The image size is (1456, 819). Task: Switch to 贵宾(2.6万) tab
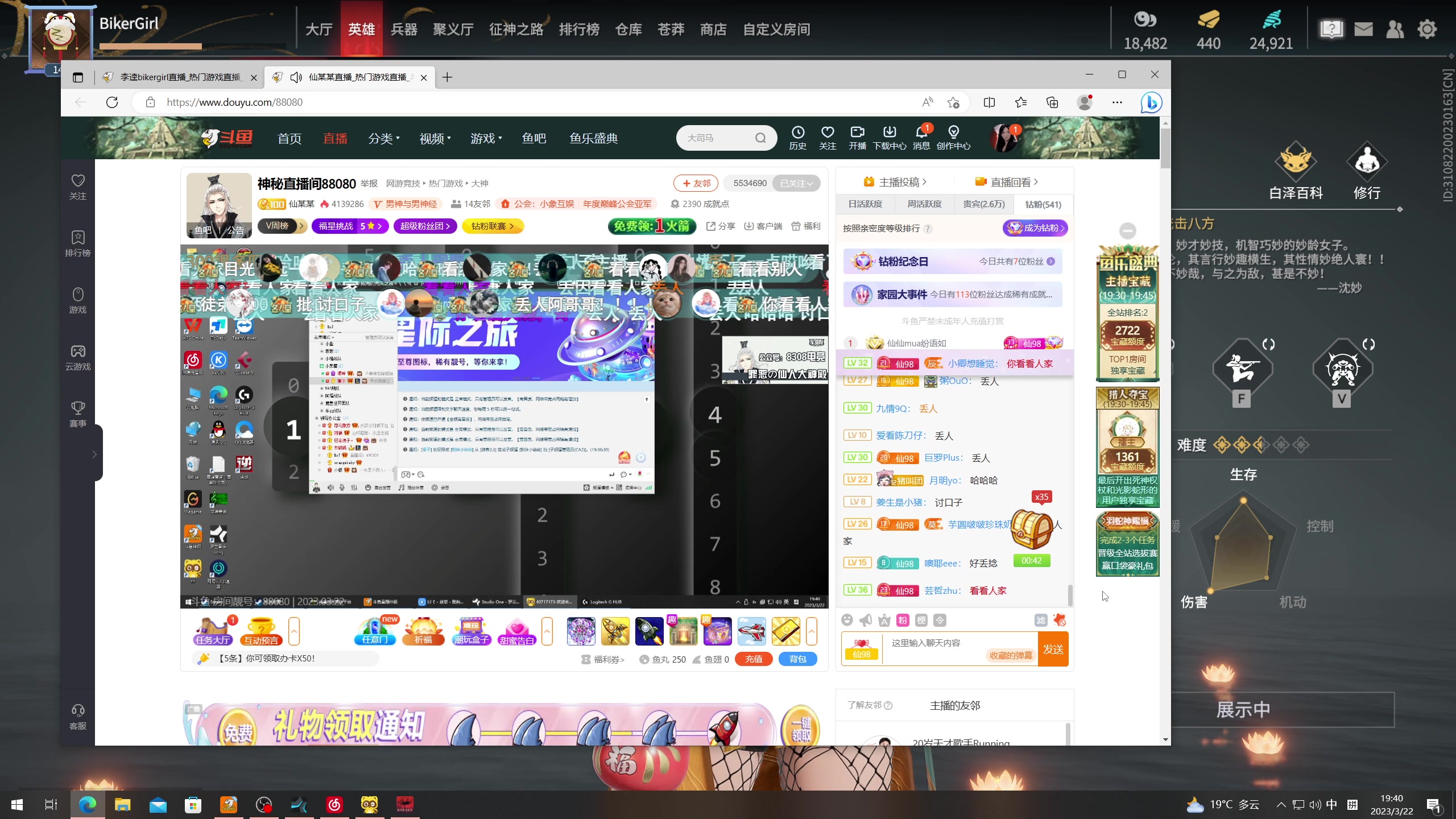(x=984, y=204)
